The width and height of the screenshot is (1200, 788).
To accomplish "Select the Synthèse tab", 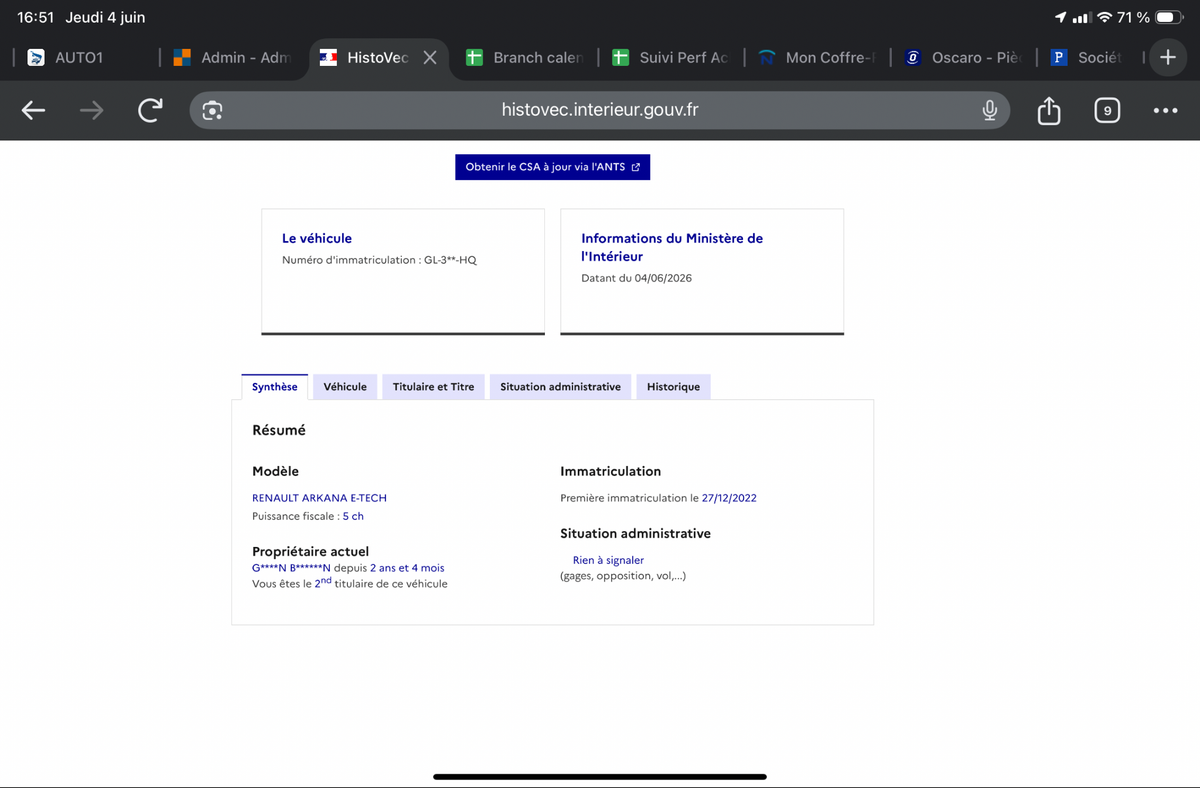I will click(x=274, y=387).
